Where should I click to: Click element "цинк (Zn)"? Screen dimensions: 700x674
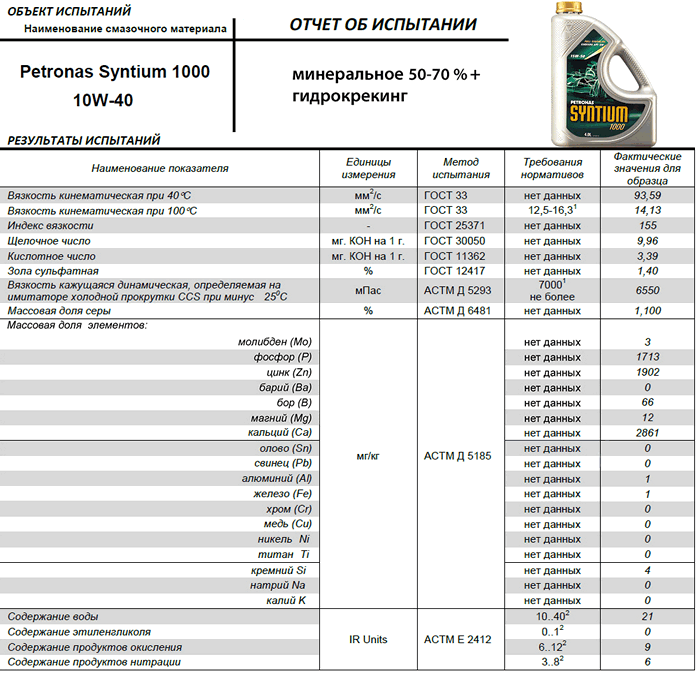pyautogui.click(x=289, y=372)
